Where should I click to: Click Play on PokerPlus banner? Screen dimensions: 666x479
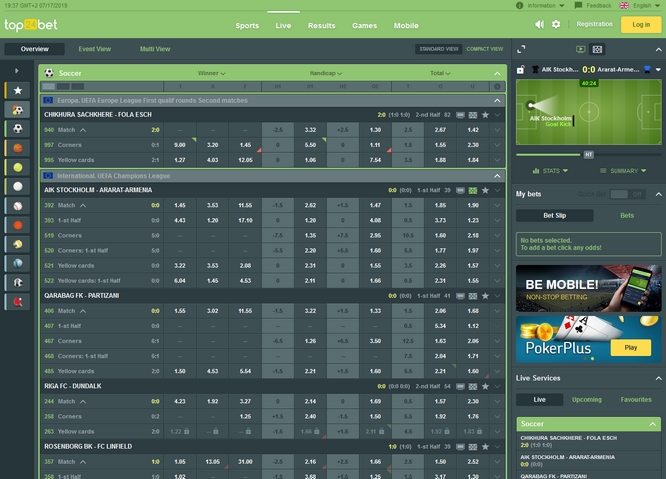coord(630,347)
